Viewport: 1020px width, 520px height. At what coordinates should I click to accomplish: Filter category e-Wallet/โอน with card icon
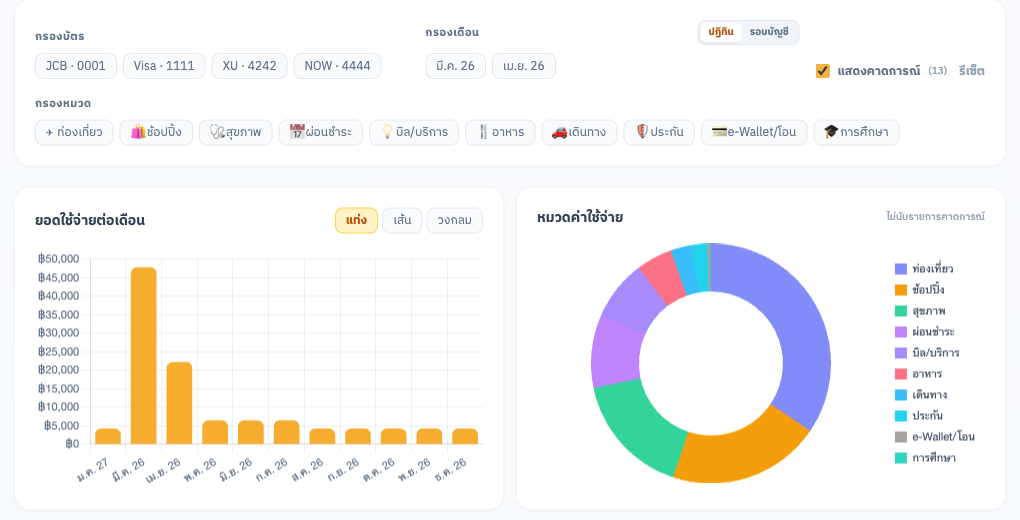click(754, 132)
